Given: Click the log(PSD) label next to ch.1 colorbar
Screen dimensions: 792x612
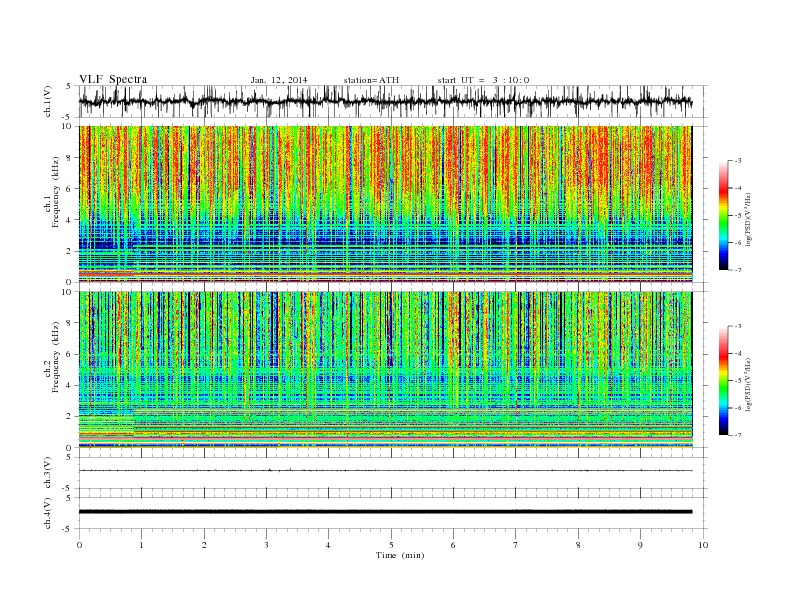Looking at the screenshot, I should pos(749,218).
